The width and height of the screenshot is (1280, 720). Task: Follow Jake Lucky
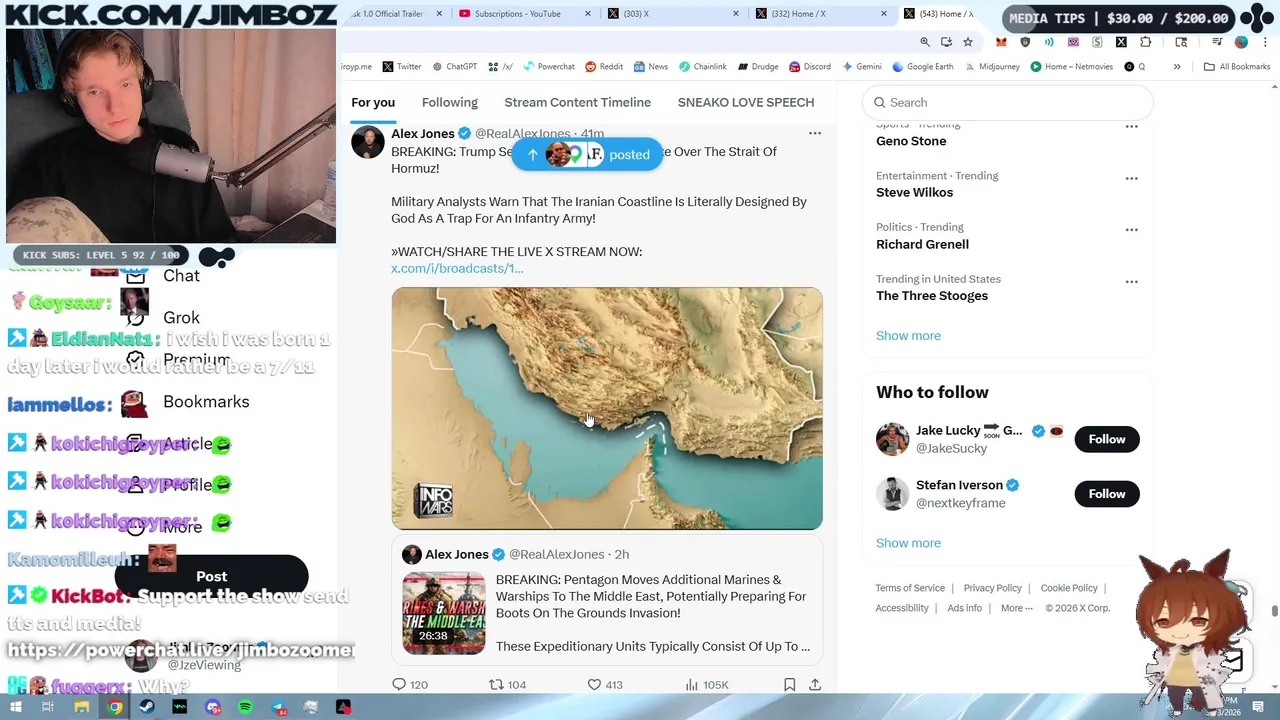click(x=1107, y=439)
